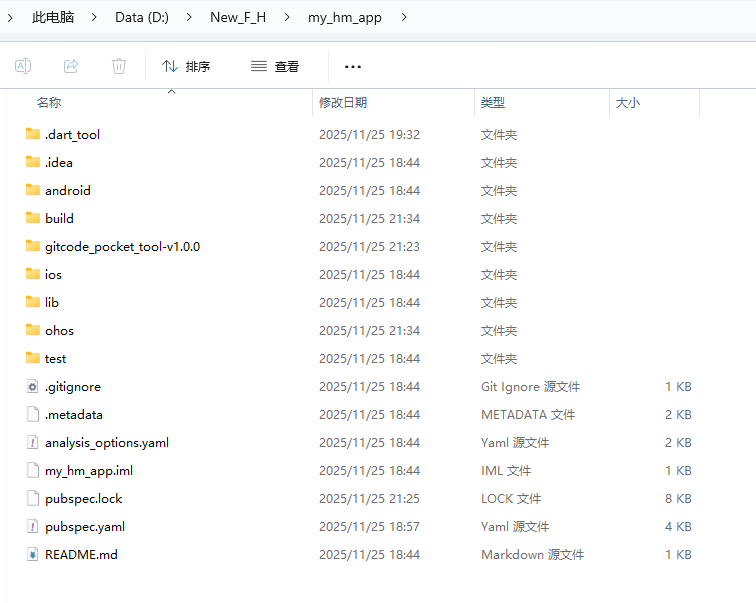Select the my_hm_app.iml file icon
The width and height of the screenshot is (756, 603).
32,470
